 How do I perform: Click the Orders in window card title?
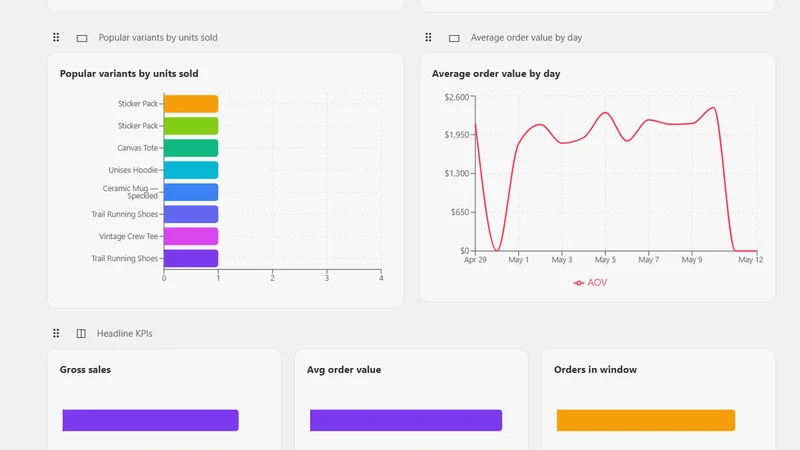(x=595, y=369)
